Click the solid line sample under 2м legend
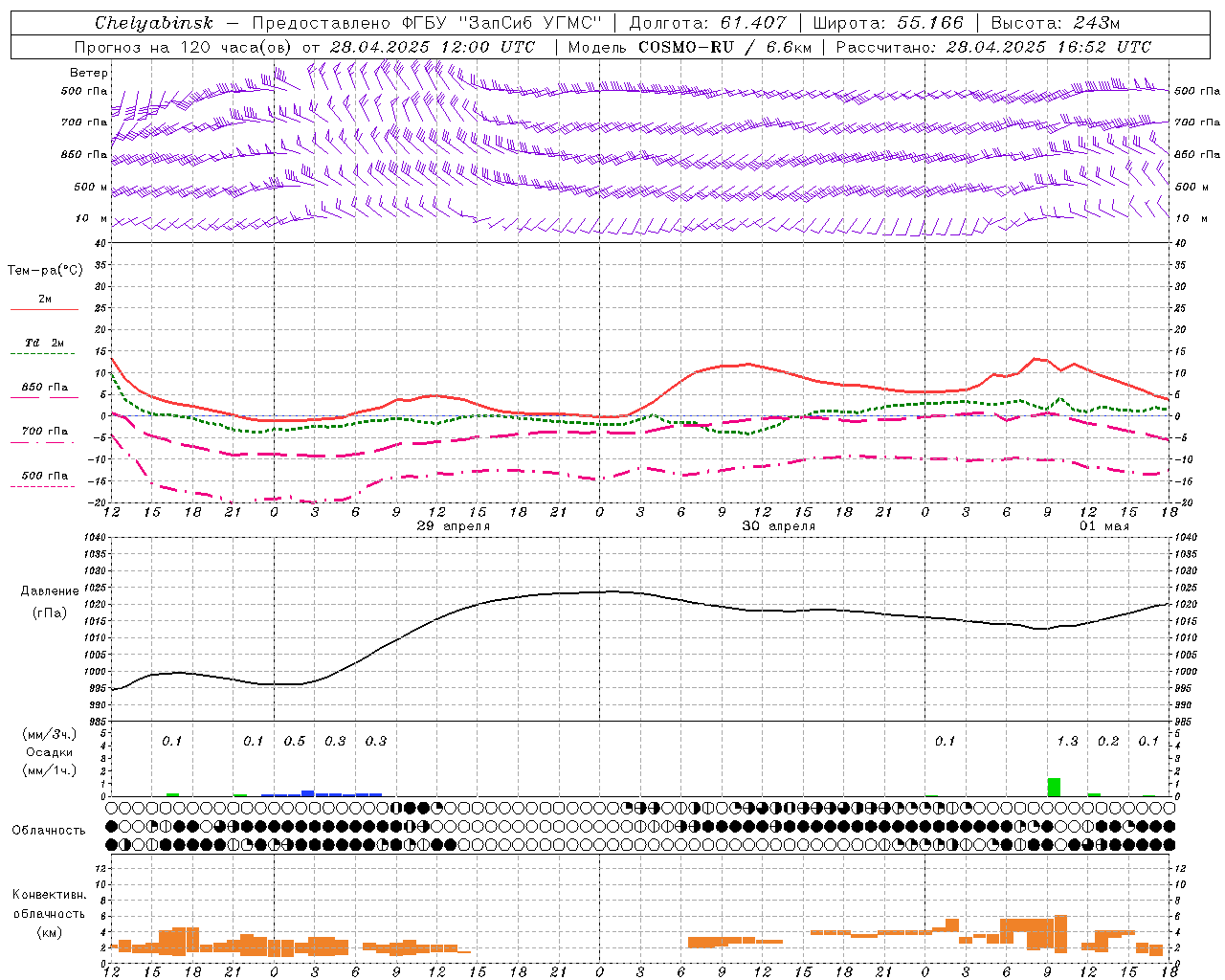Screen dimensions: 1225x980 tap(44, 309)
